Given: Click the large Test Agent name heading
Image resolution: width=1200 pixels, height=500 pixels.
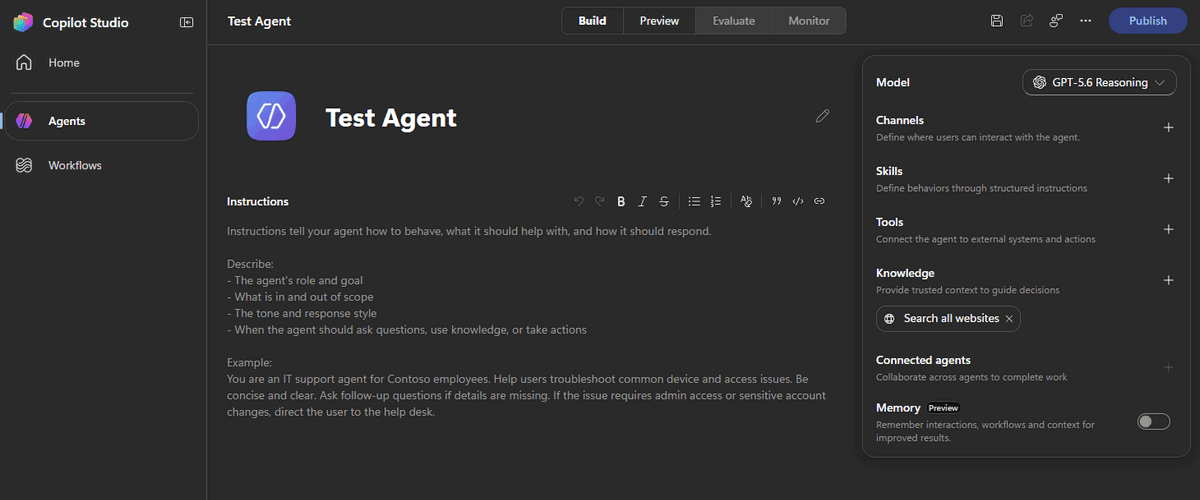Looking at the screenshot, I should [391, 117].
